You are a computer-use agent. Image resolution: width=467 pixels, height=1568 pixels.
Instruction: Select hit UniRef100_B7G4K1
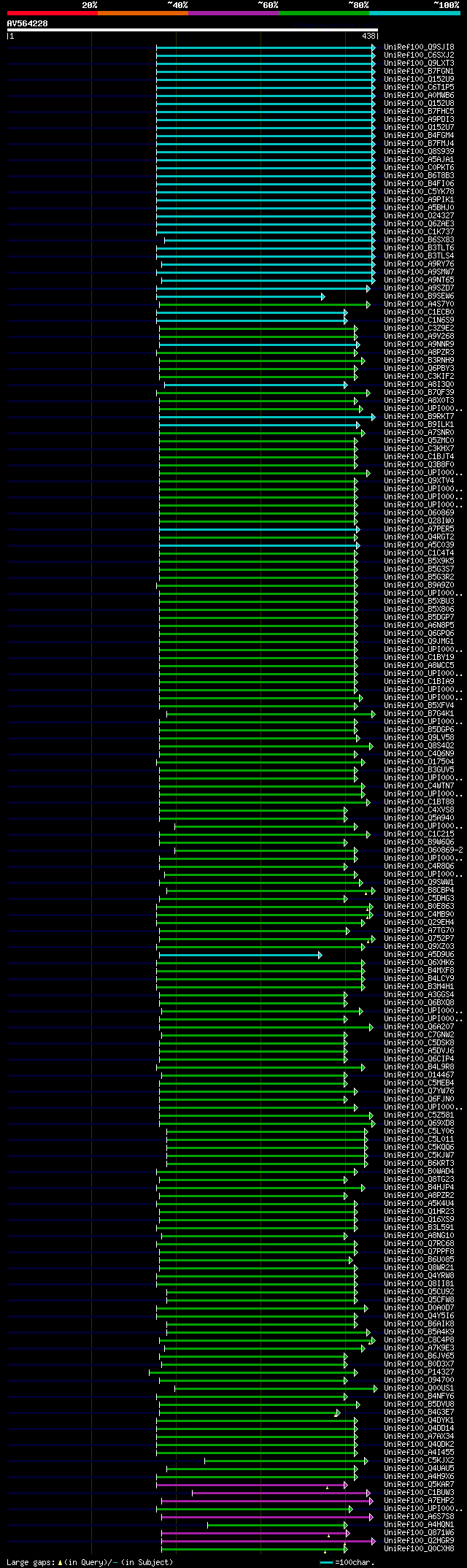pos(419,713)
